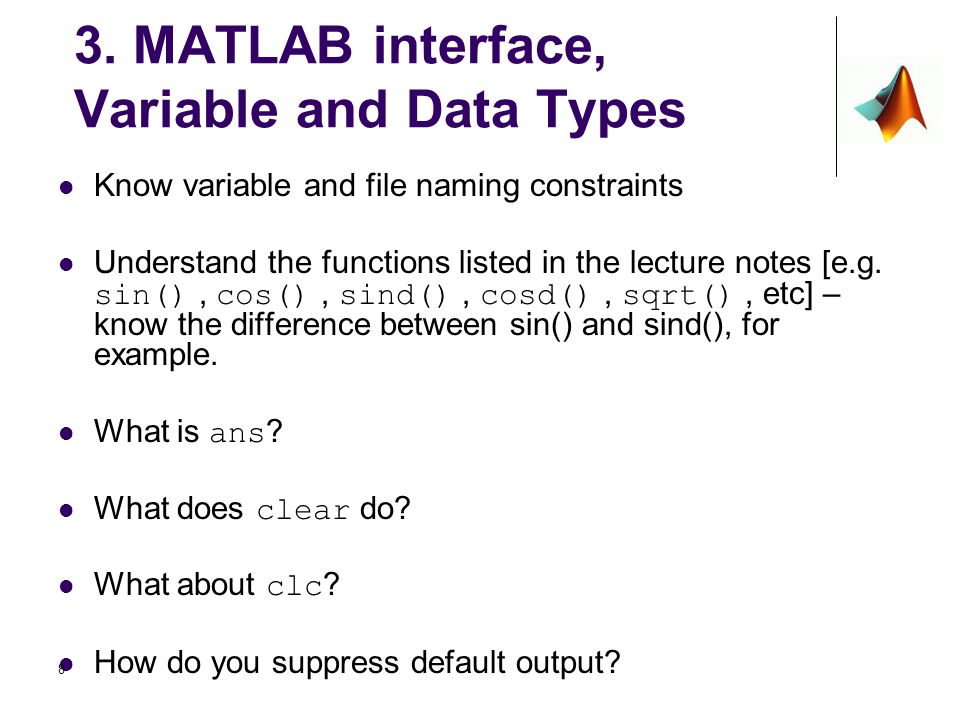Click the 'cosd()' code text

point(534,296)
